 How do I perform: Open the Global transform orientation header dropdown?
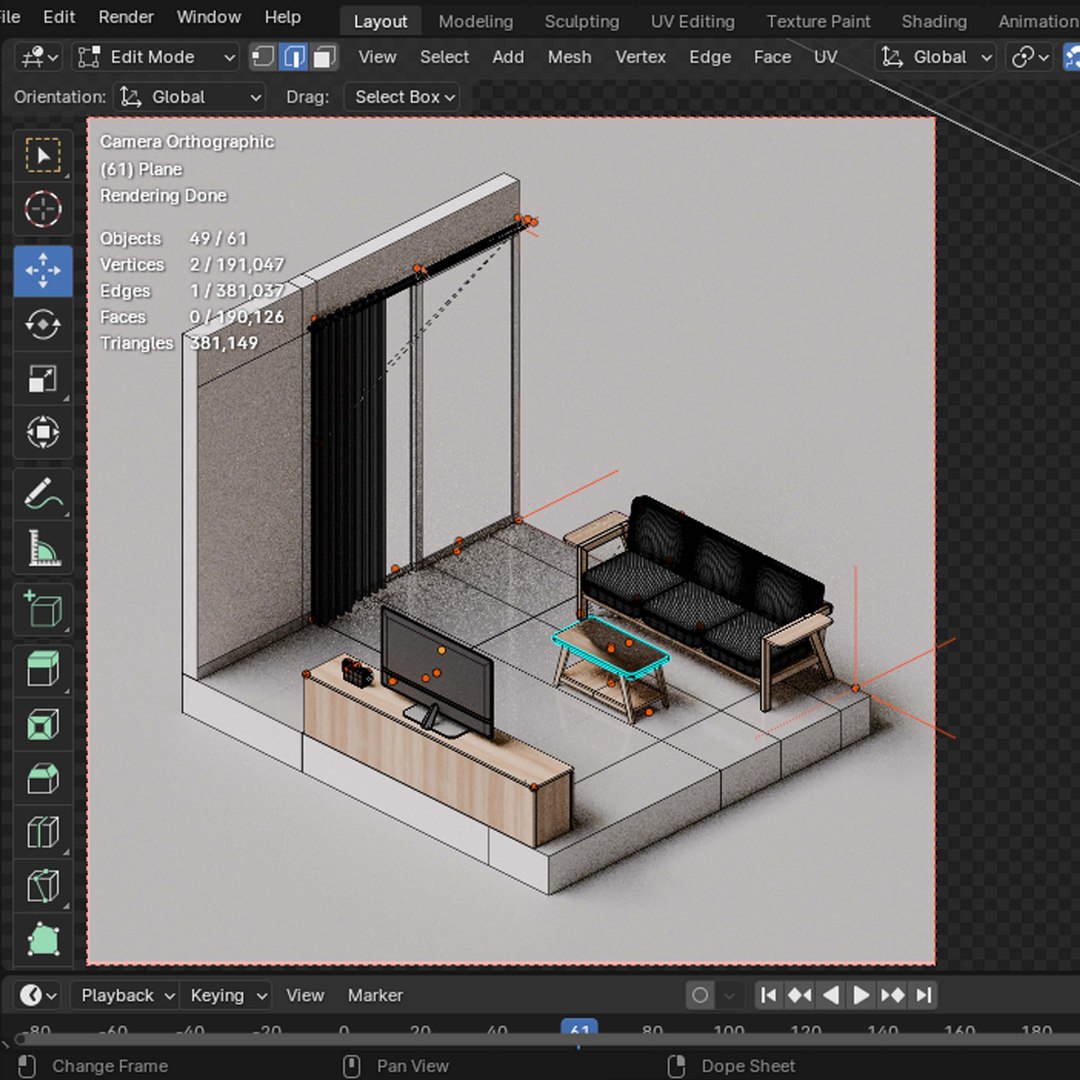pos(936,57)
